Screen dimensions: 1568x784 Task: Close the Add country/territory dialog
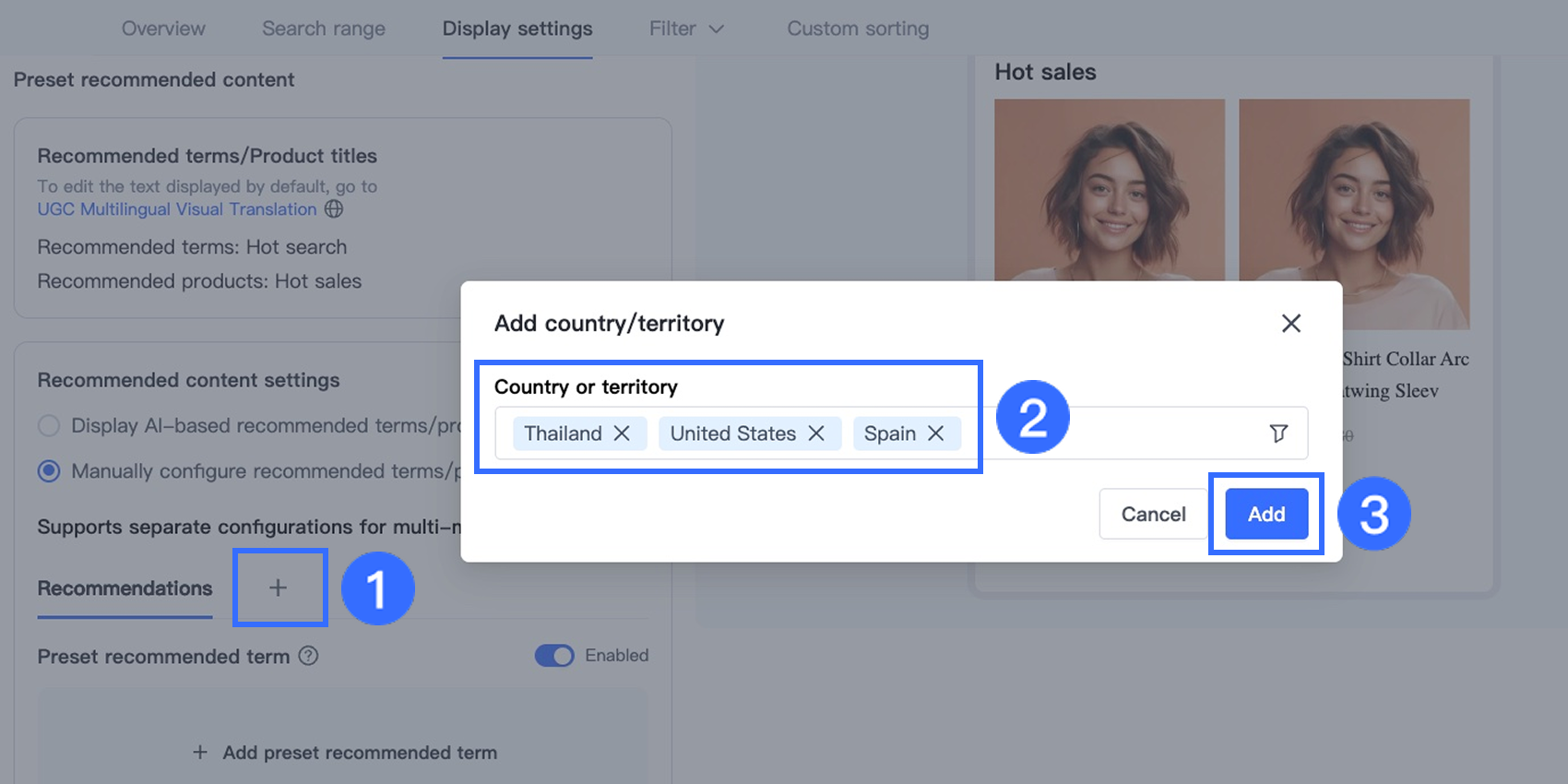[x=1290, y=323]
